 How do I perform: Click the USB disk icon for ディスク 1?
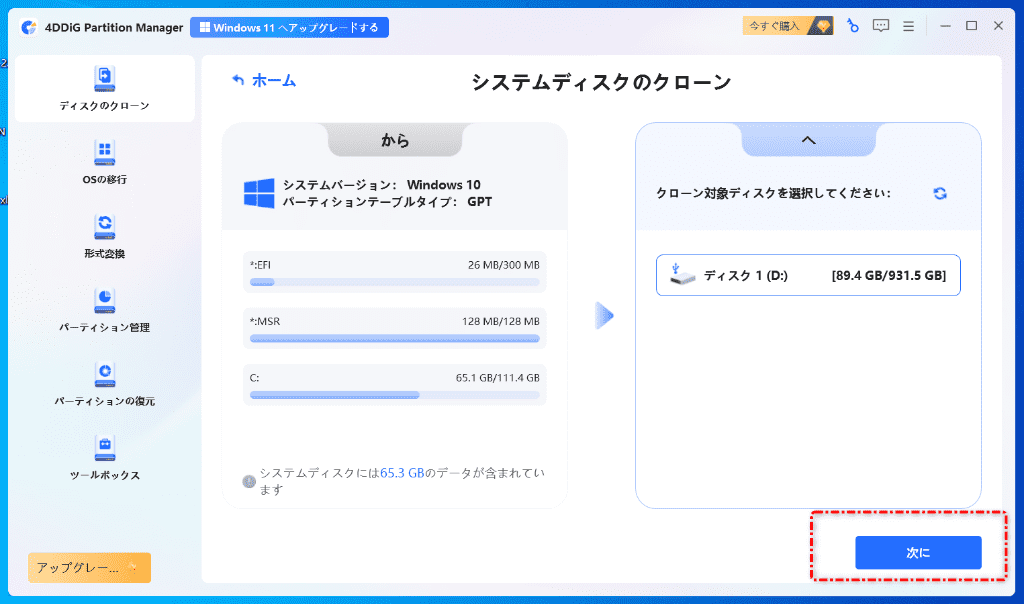(681, 275)
